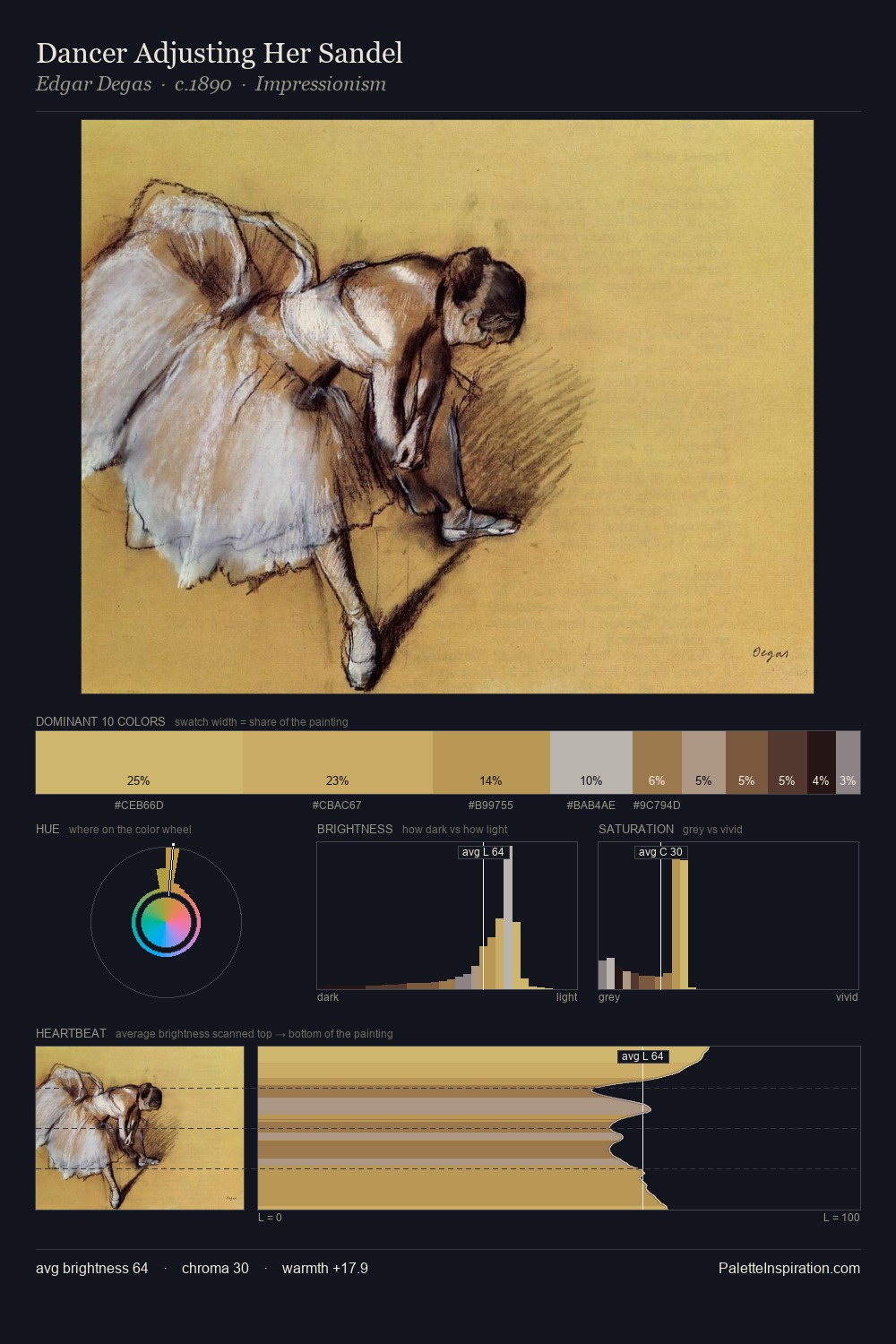Click 'warmth +17.9' footer text

click(x=325, y=1268)
